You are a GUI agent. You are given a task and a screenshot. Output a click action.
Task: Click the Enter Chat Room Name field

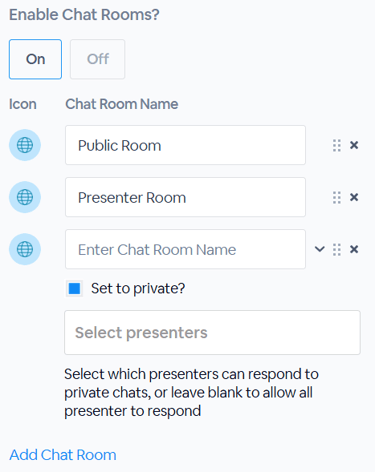[185, 249]
